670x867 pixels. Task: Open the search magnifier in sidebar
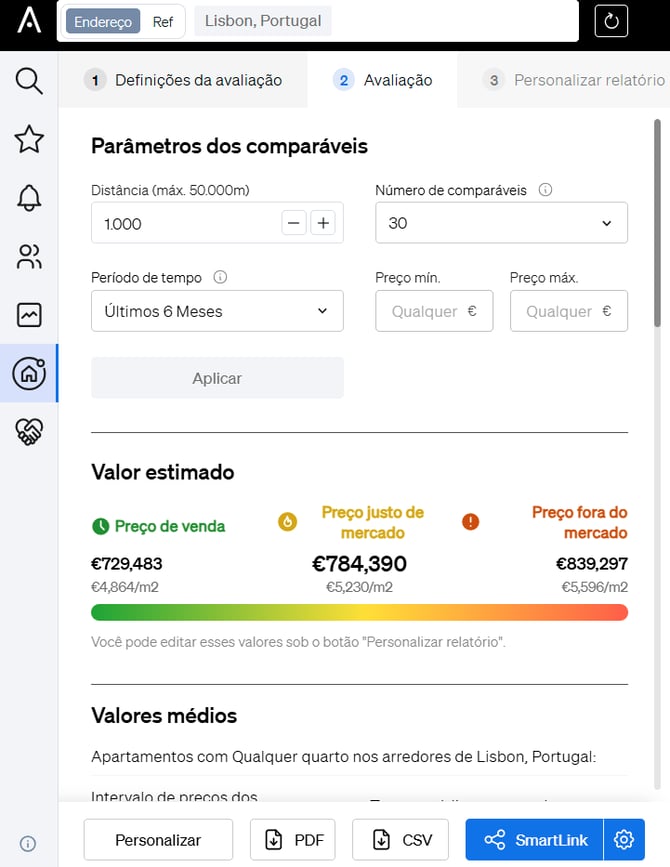pos(29,81)
